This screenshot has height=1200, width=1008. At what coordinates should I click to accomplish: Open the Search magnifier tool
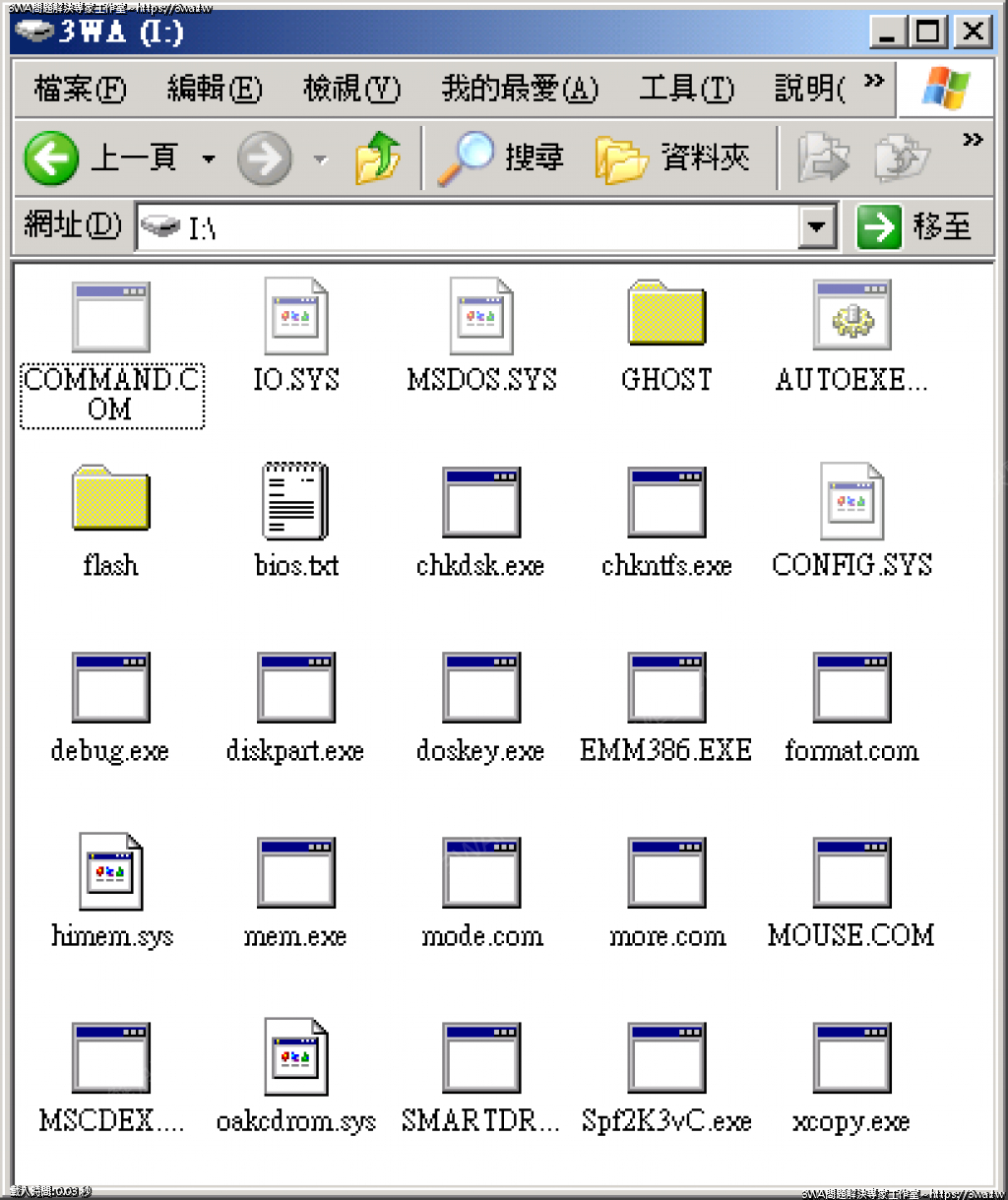(465, 158)
